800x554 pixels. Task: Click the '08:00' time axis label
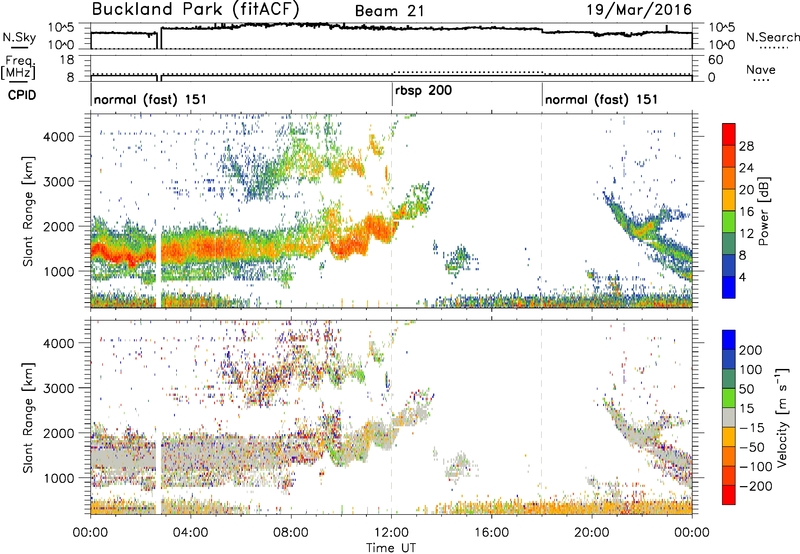291,533
